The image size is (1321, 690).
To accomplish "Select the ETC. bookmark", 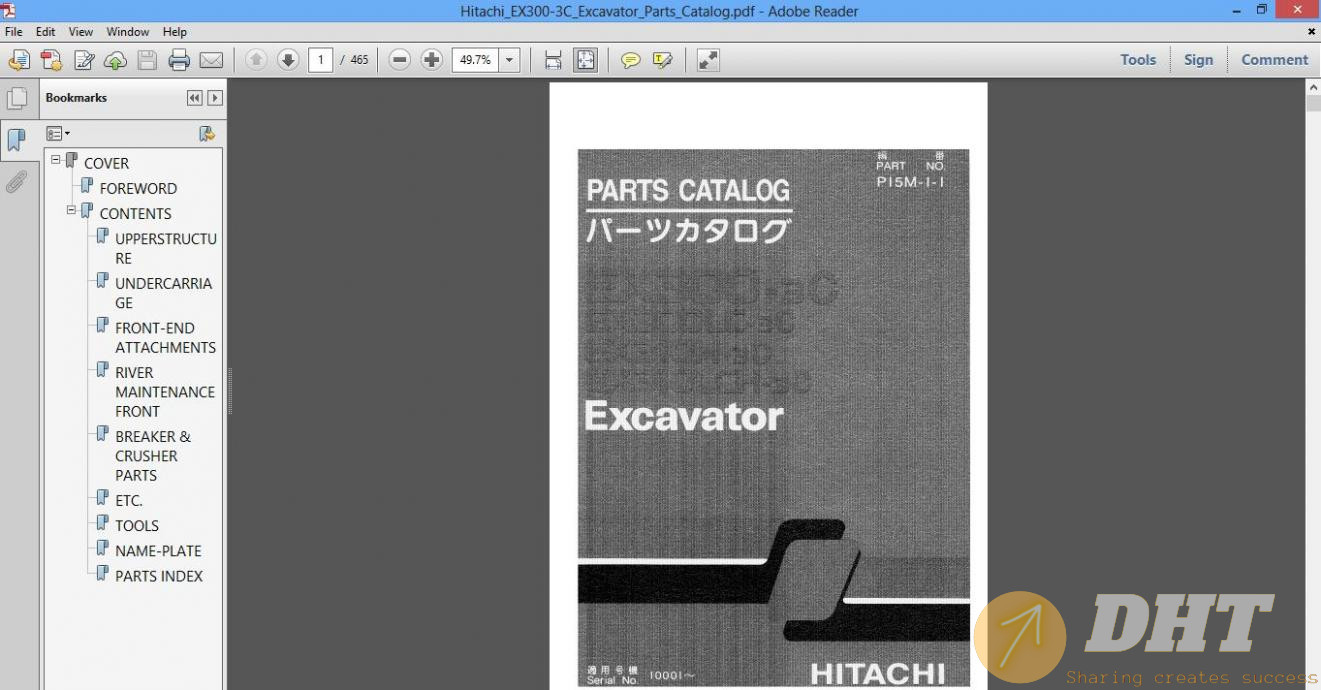I will pyautogui.click(x=129, y=500).
